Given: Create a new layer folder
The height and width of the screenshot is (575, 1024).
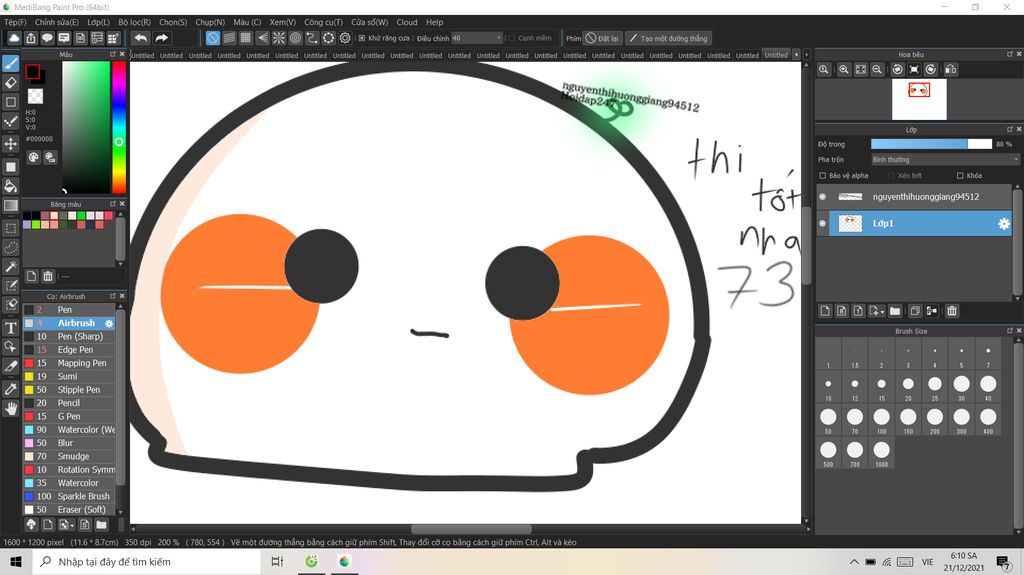Looking at the screenshot, I should tap(895, 311).
